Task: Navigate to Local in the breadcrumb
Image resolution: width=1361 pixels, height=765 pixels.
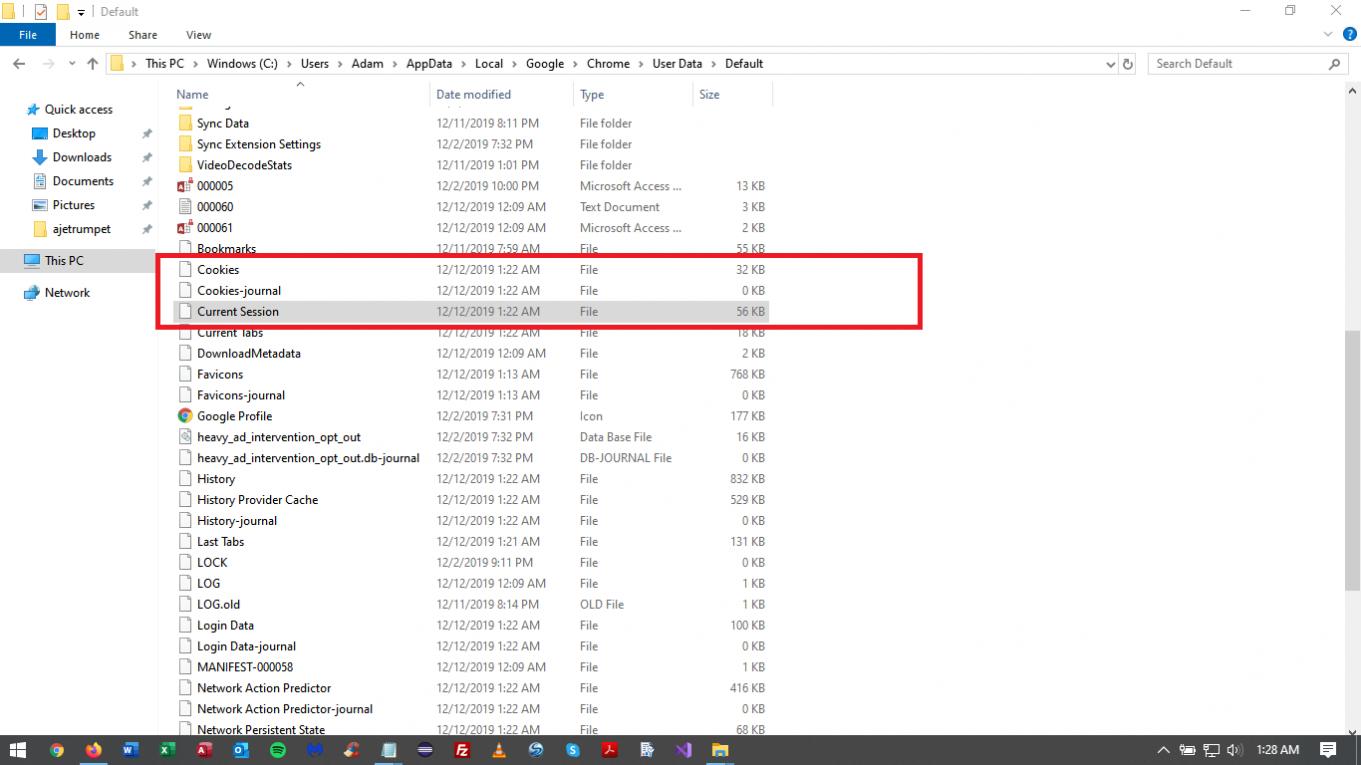Action: click(x=489, y=63)
